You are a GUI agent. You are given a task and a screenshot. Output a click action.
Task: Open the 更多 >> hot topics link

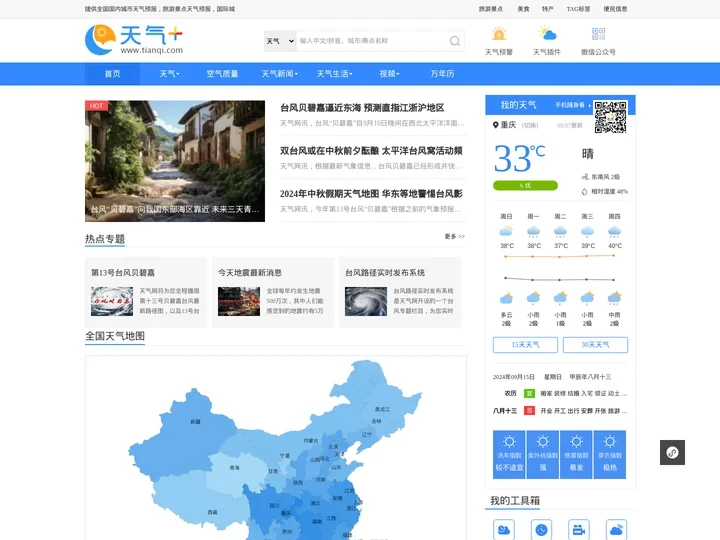(455, 236)
